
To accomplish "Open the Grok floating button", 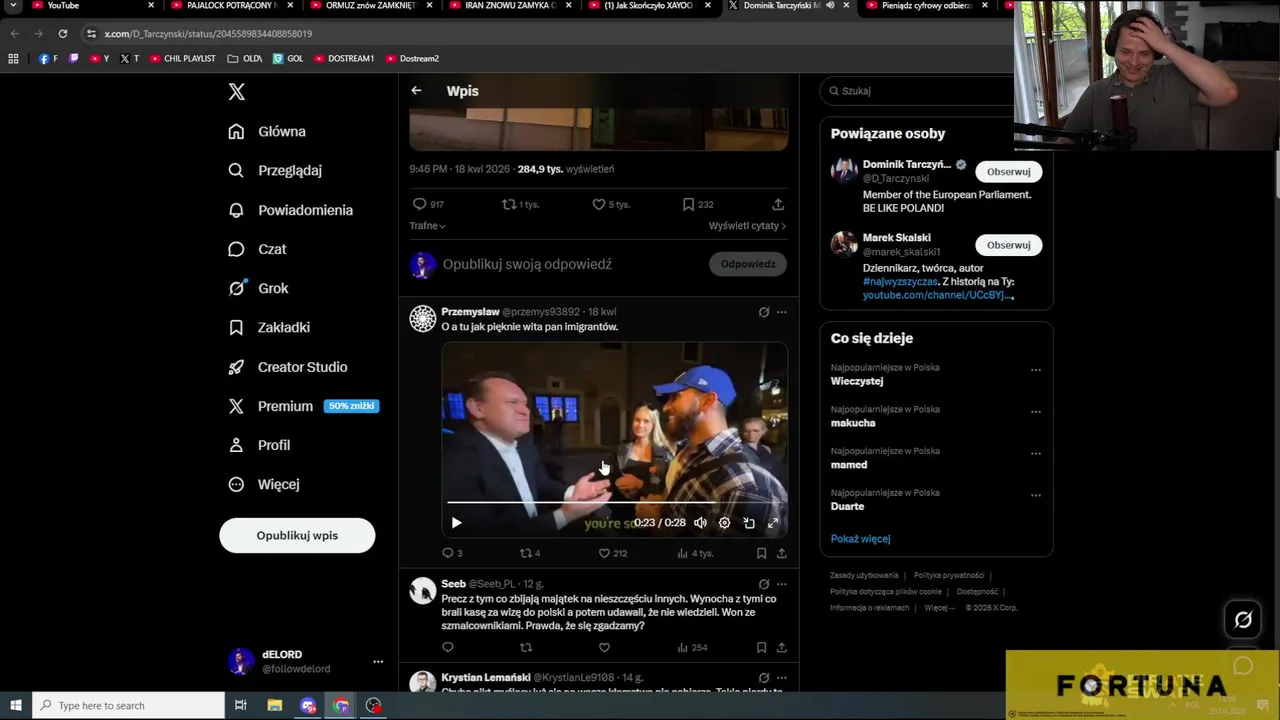I will click(1243, 620).
